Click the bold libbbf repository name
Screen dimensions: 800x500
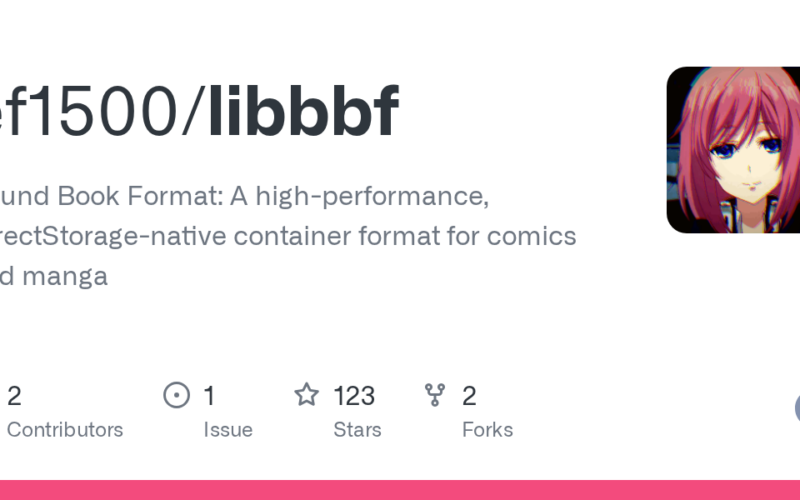tap(303, 112)
